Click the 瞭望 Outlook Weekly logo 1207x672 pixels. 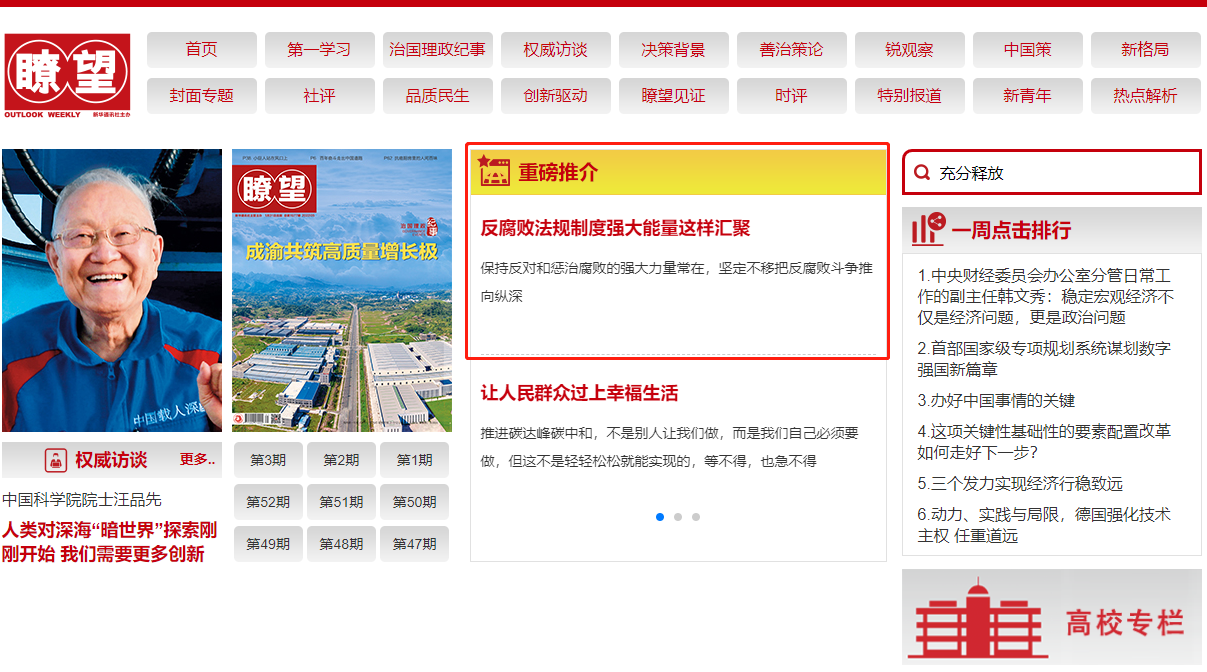pyautogui.click(x=67, y=76)
